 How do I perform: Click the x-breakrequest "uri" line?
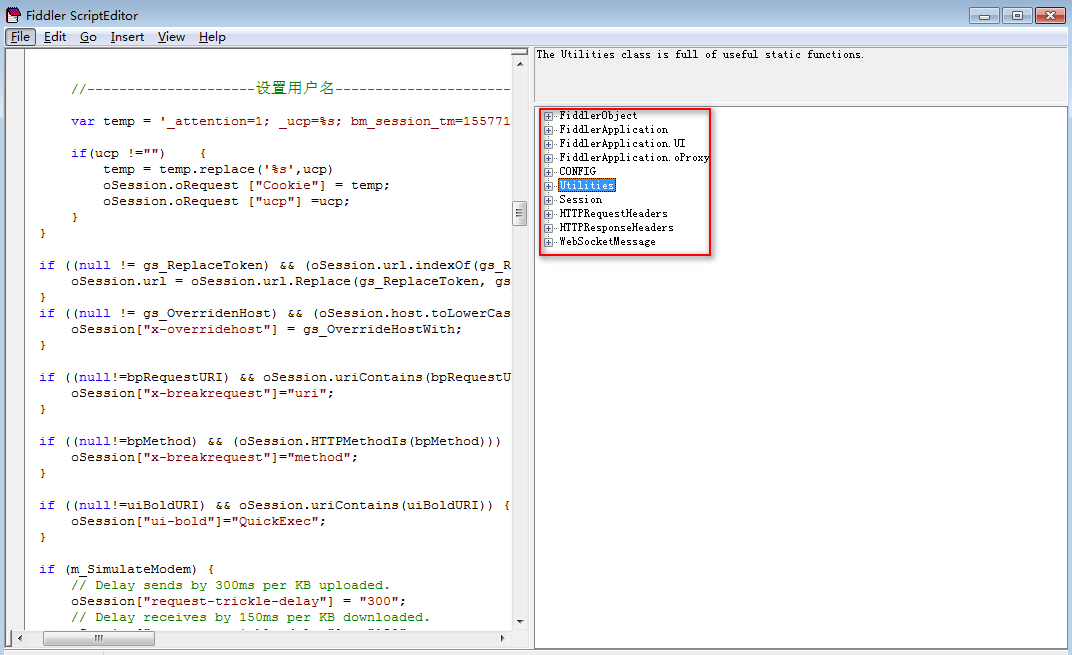(202, 393)
